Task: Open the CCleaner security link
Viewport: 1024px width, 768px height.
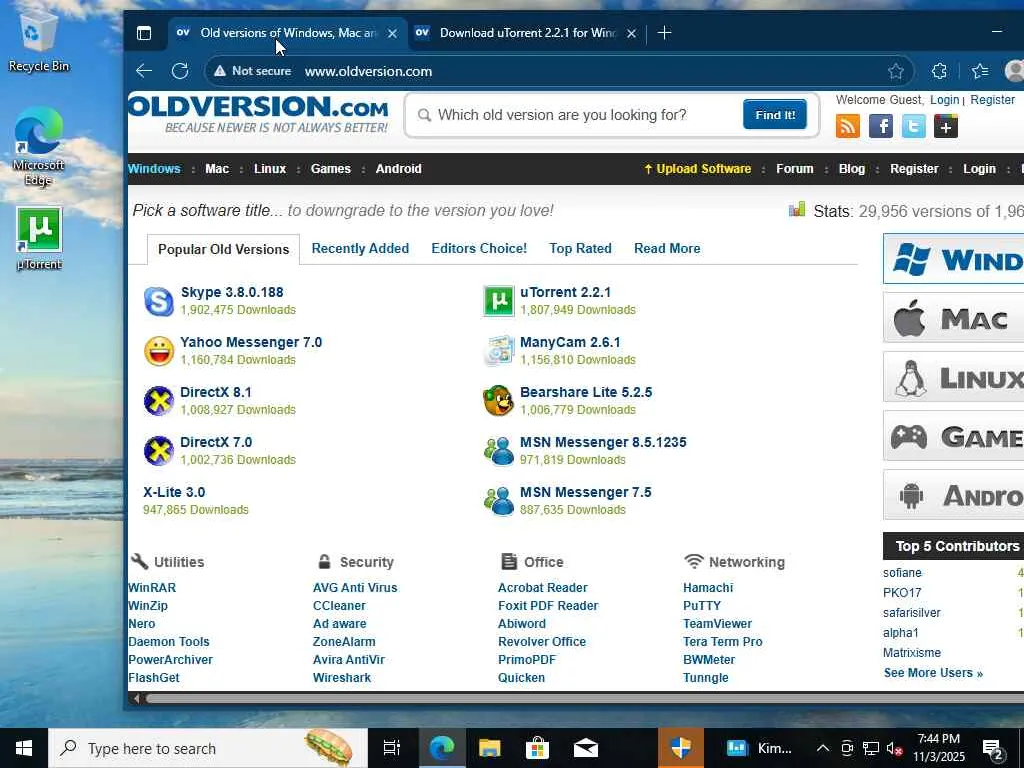Action: click(x=339, y=605)
